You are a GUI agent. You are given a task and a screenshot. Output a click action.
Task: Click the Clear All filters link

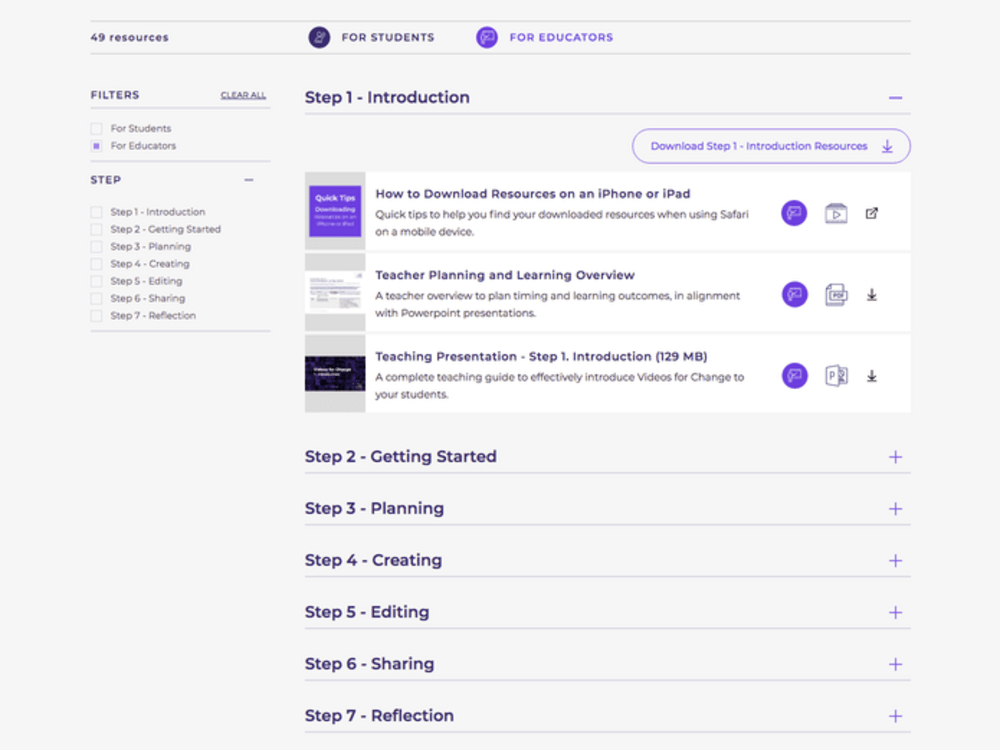243,94
